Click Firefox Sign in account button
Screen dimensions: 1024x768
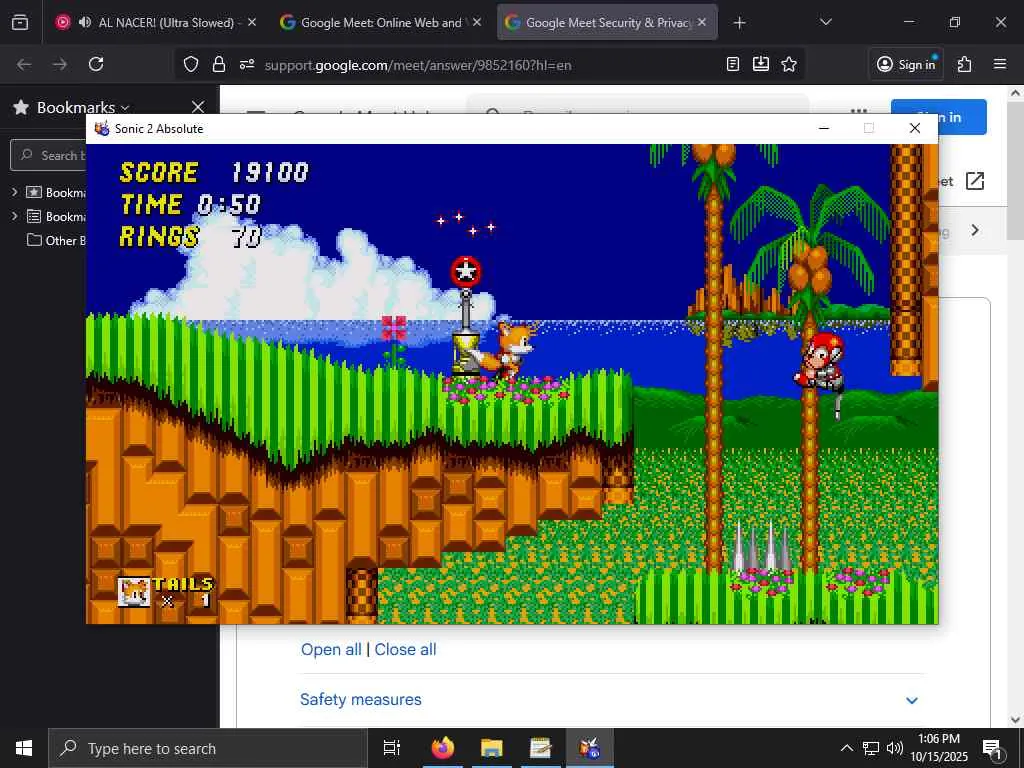click(x=906, y=64)
